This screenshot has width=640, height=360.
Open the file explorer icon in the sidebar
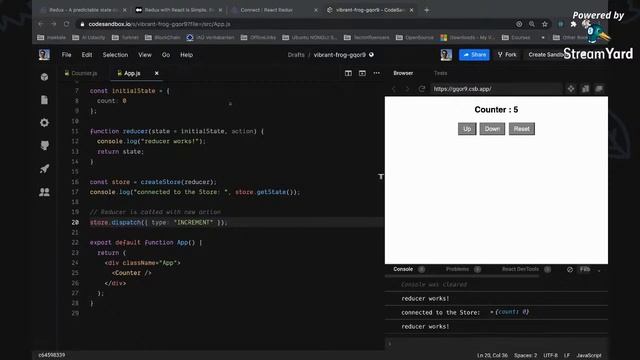tap(44, 100)
